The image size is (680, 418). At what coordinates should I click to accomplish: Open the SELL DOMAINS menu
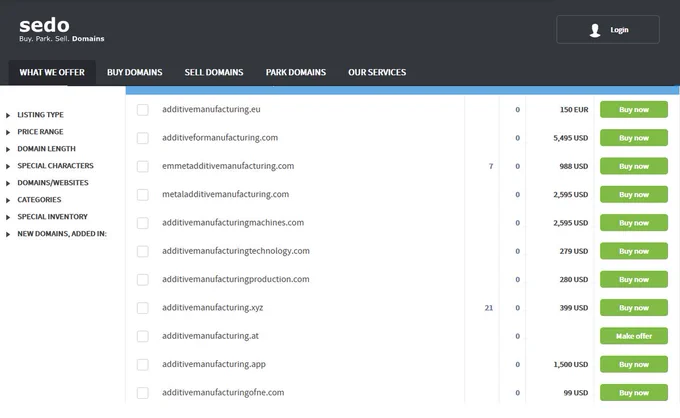point(214,72)
